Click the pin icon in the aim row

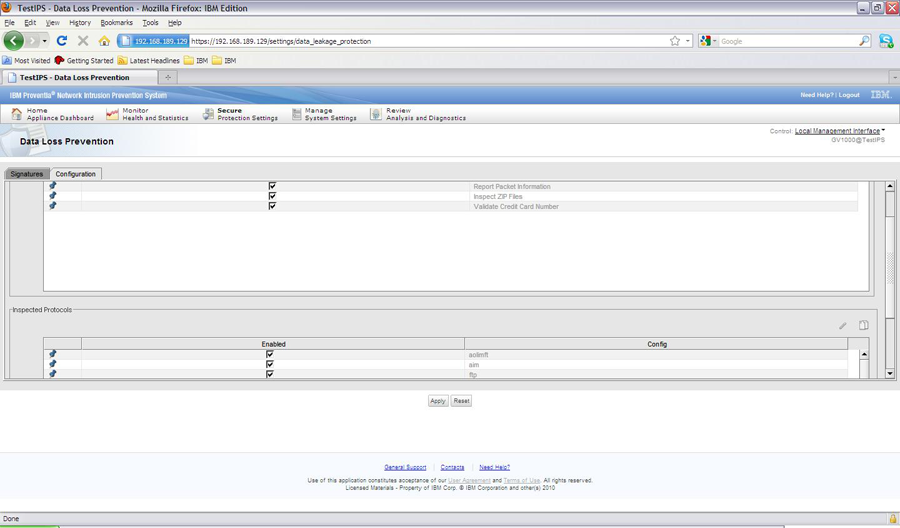pyautogui.click(x=53, y=364)
